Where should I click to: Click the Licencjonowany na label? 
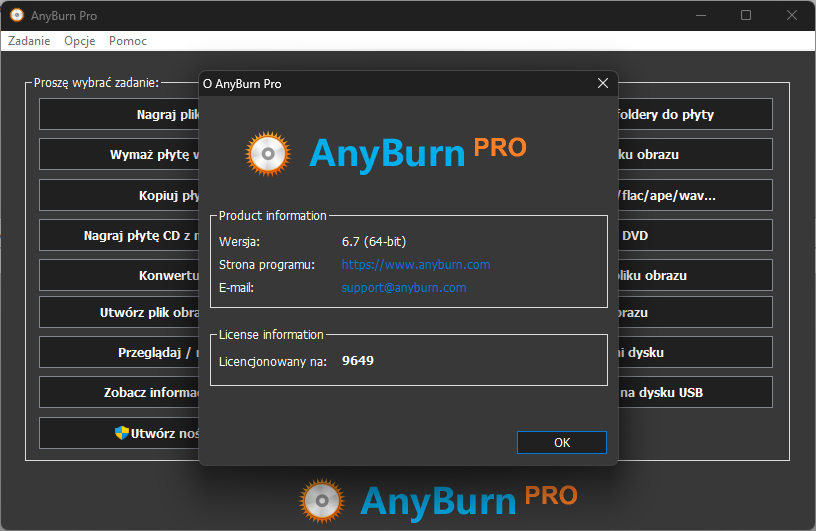pyautogui.click(x=273, y=361)
